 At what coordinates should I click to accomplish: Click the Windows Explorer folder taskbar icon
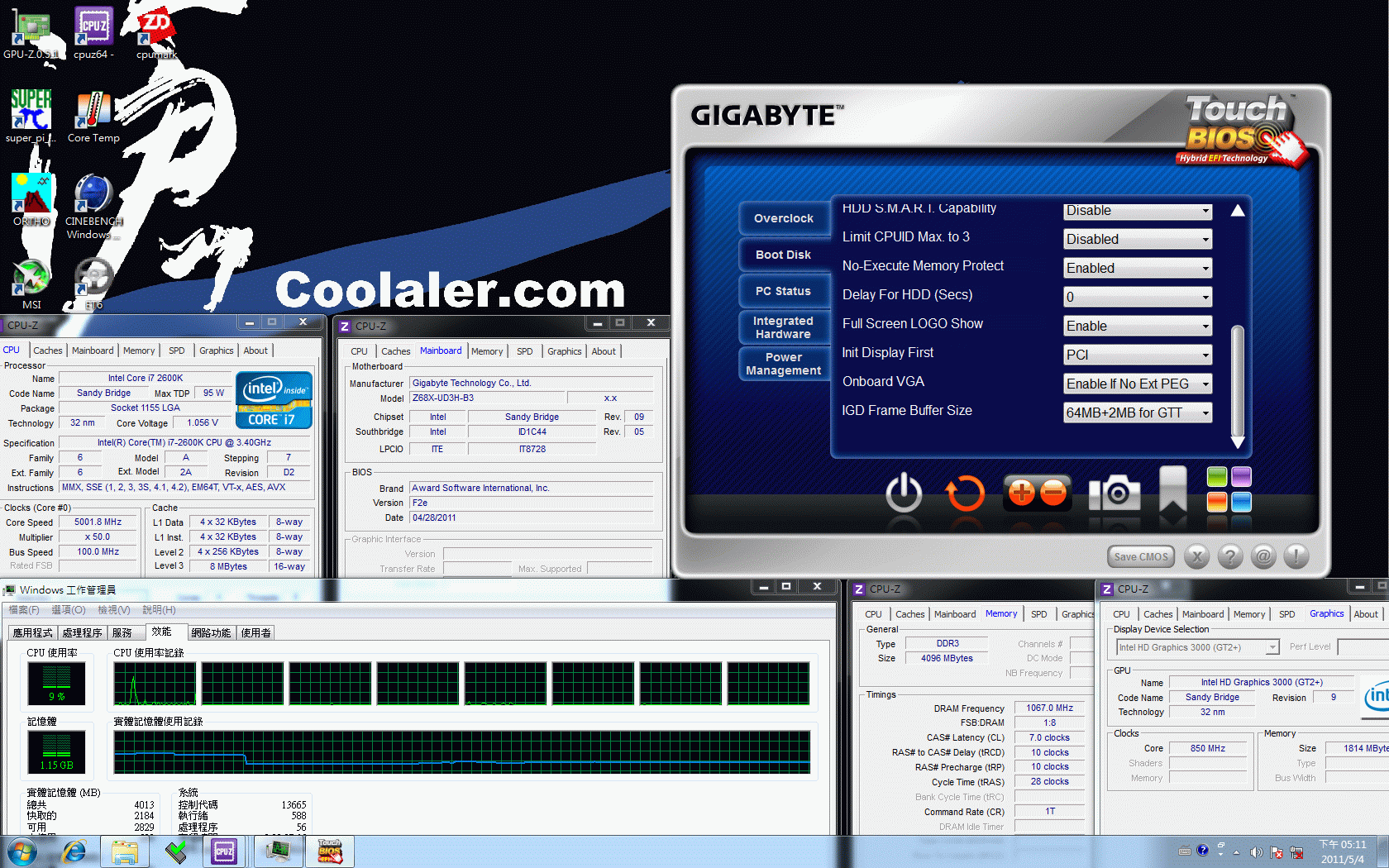[x=125, y=851]
